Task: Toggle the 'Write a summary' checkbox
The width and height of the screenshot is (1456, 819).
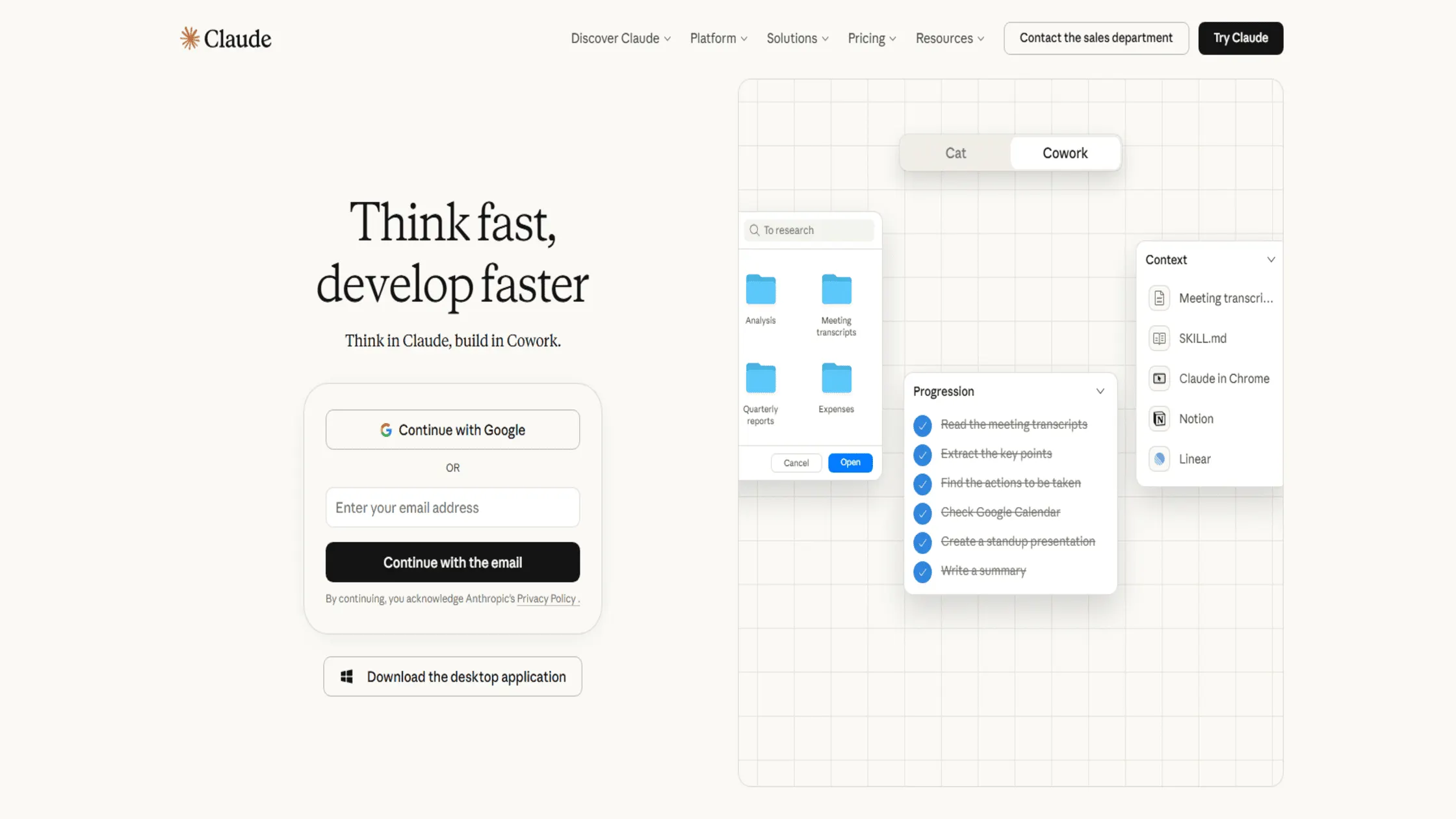Action: (922, 571)
